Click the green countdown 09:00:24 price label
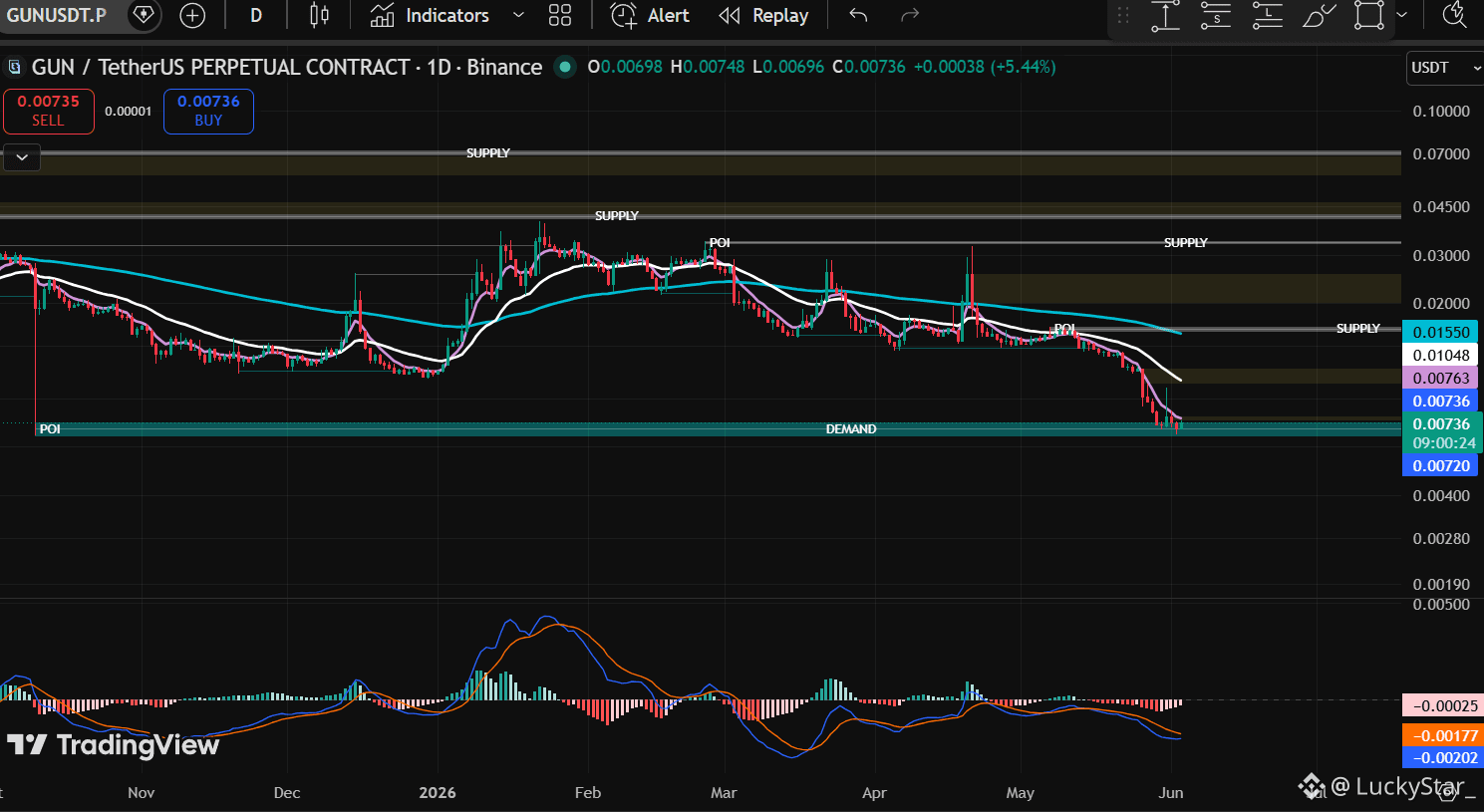The width and height of the screenshot is (1484, 812). [x=1442, y=433]
